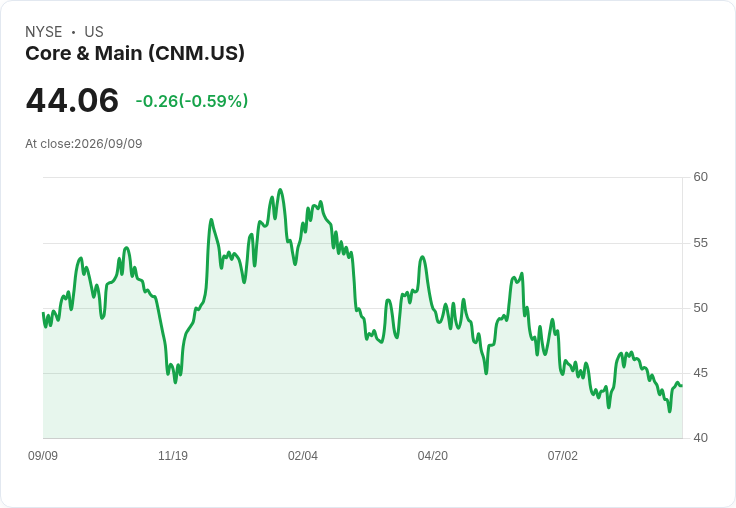Viewport: 736px width, 508px height.
Task: Click the highest peak of the price line
Action: (280, 190)
